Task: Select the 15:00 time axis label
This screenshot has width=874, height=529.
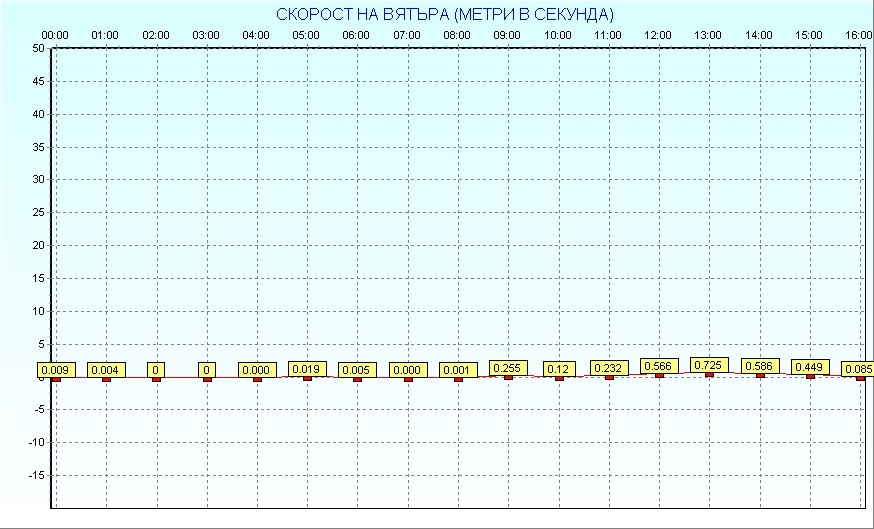Action: tap(809, 35)
